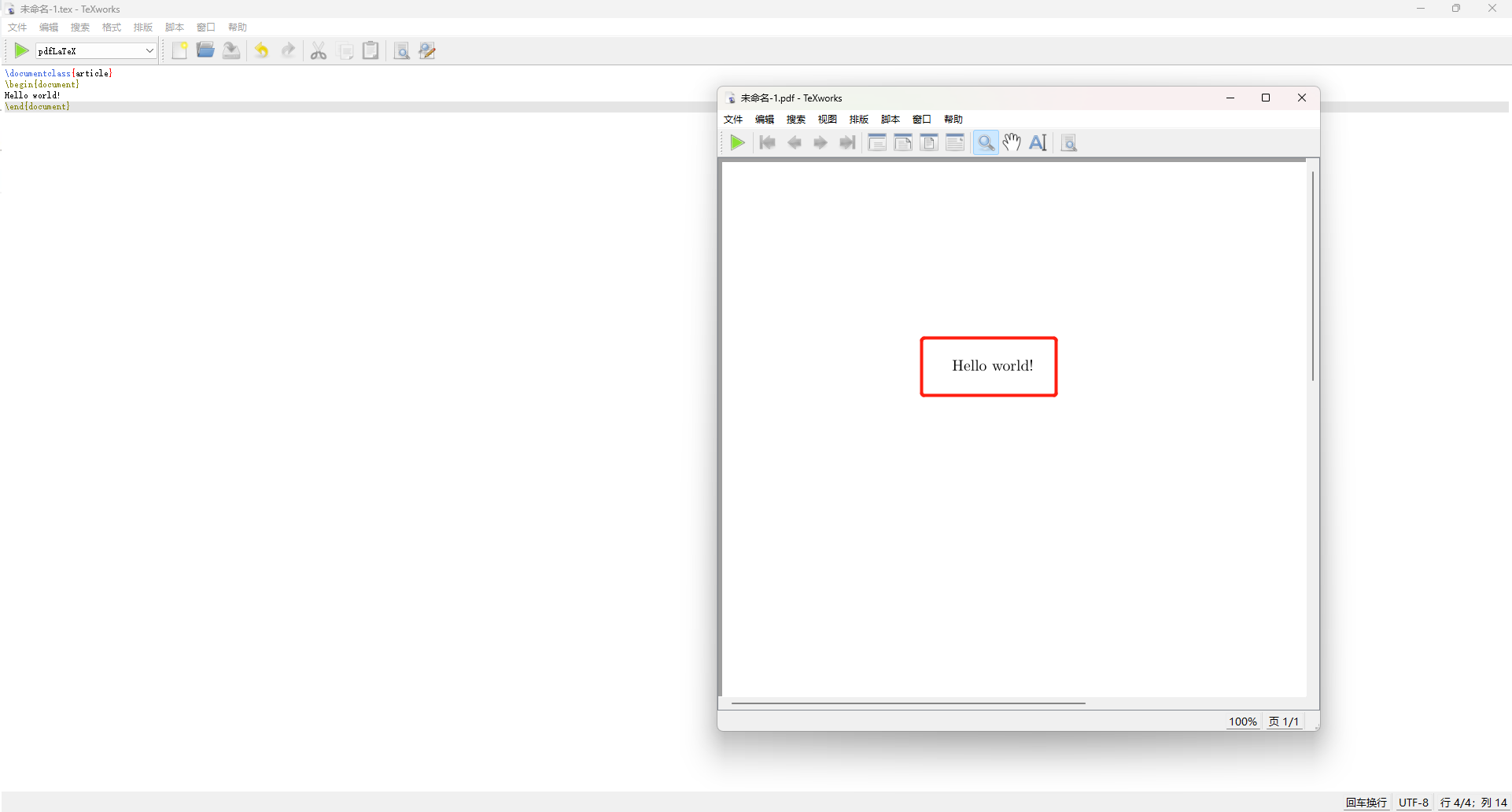The height and width of the screenshot is (812, 1512).
Task: Click green typeset button in PDF window
Action: (x=737, y=142)
